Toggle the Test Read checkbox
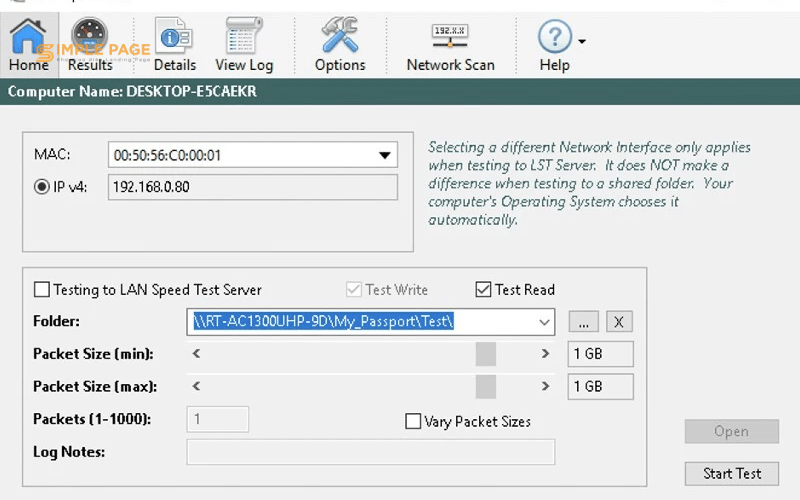800x500 pixels. pos(483,290)
